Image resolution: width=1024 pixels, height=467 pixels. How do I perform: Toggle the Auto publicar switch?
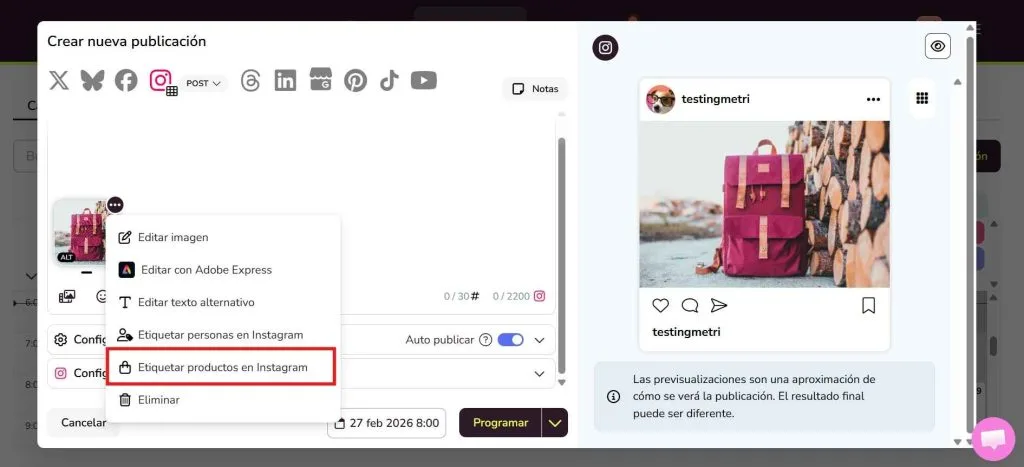[x=511, y=340]
